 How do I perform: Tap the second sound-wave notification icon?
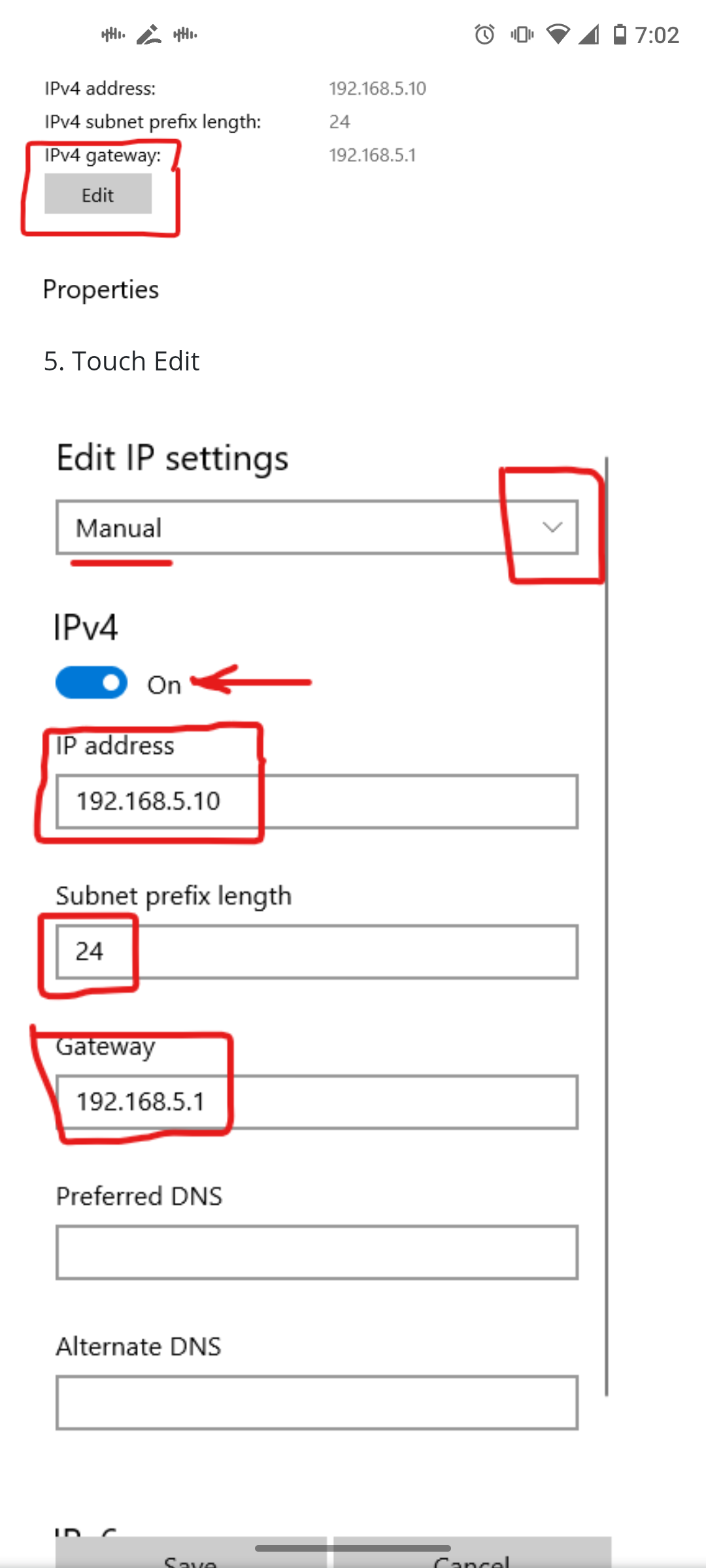coord(185,35)
